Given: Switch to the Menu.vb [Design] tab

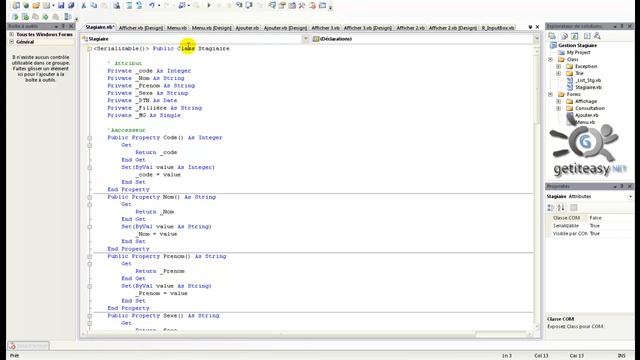Looking at the screenshot, I should [211, 28].
